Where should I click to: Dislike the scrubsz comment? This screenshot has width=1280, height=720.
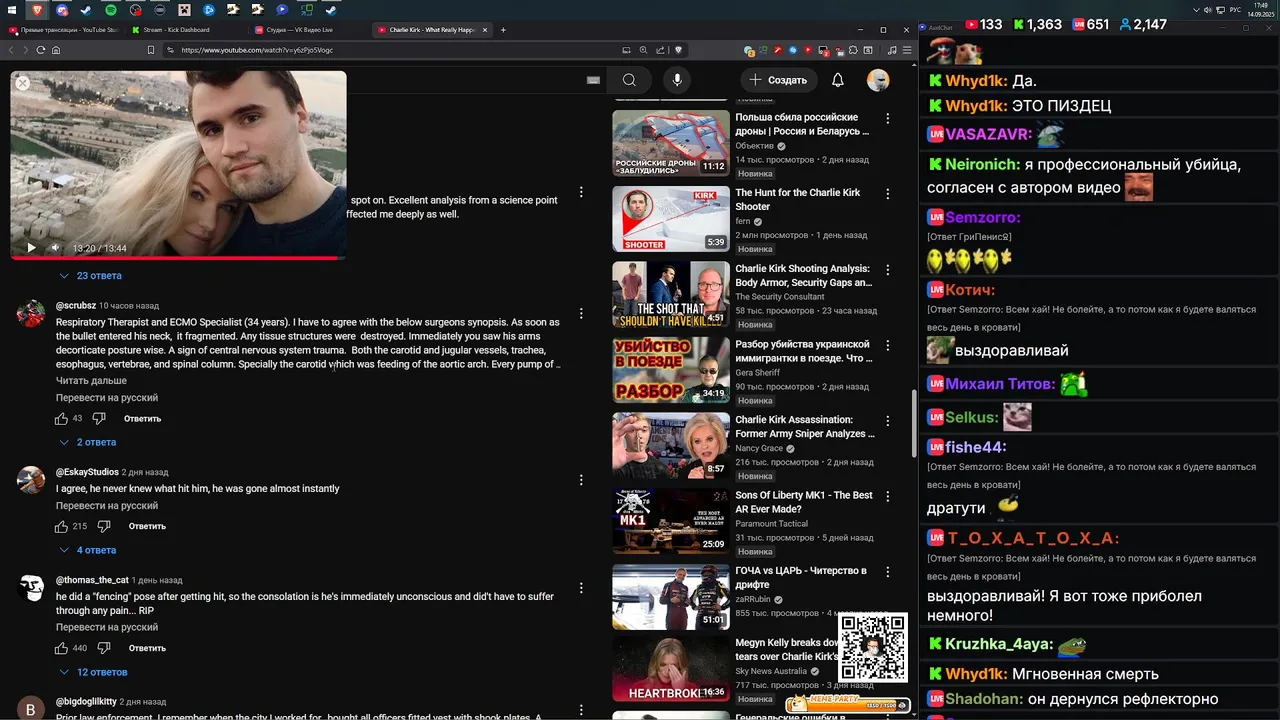click(99, 419)
